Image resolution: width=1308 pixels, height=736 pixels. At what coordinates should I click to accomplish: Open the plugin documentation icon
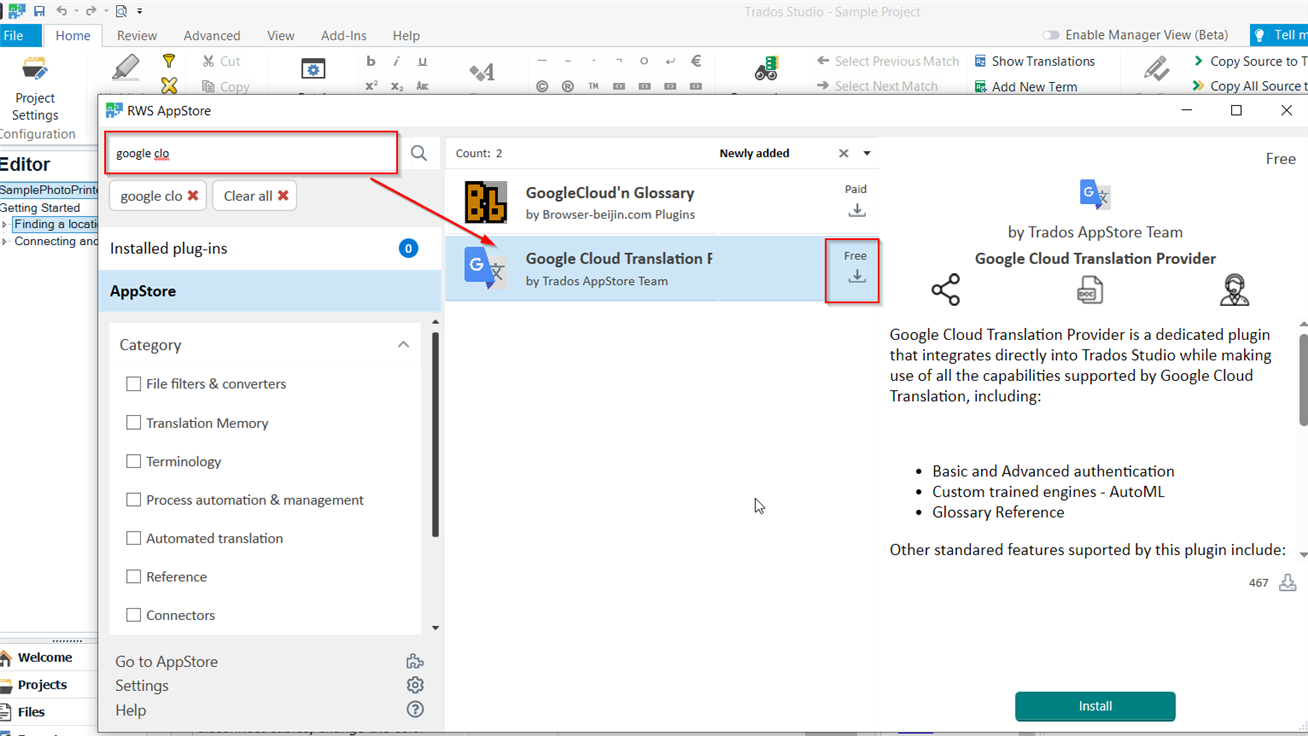click(x=1089, y=290)
